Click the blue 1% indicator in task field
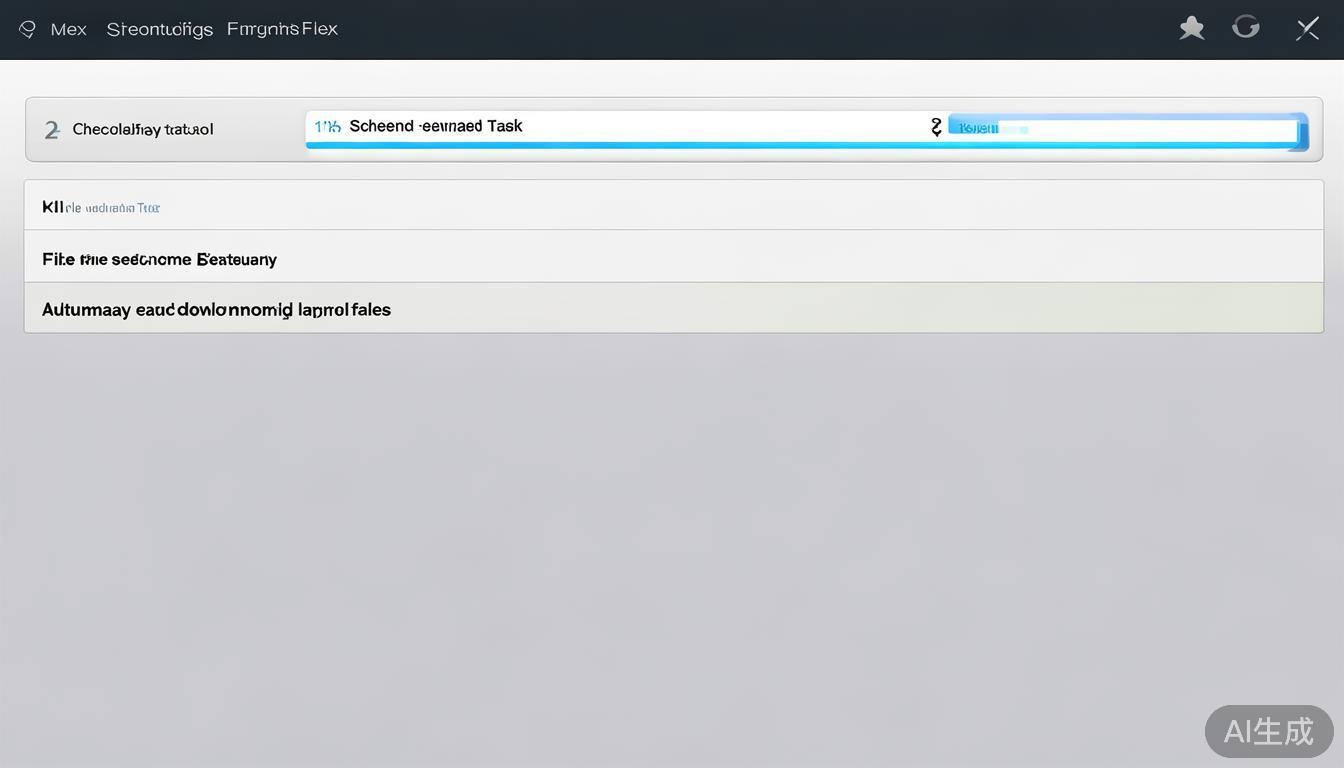1344x768 pixels. [x=327, y=127]
